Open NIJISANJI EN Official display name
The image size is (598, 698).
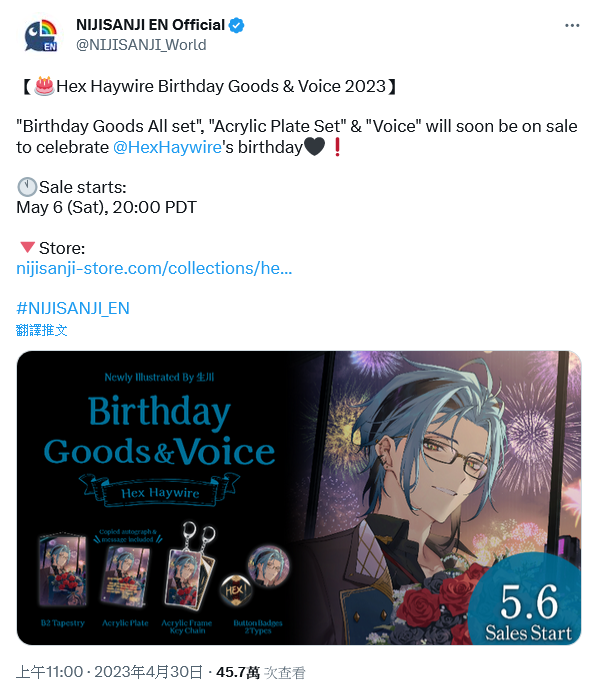click(x=151, y=25)
